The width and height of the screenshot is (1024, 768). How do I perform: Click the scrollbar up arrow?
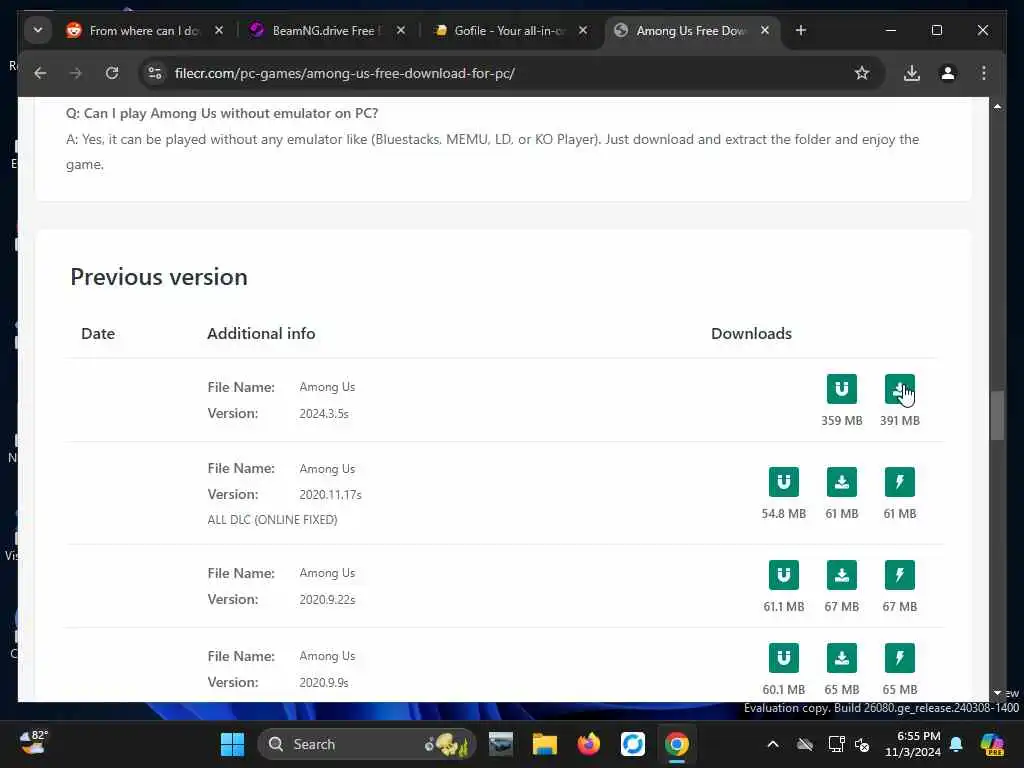(997, 106)
